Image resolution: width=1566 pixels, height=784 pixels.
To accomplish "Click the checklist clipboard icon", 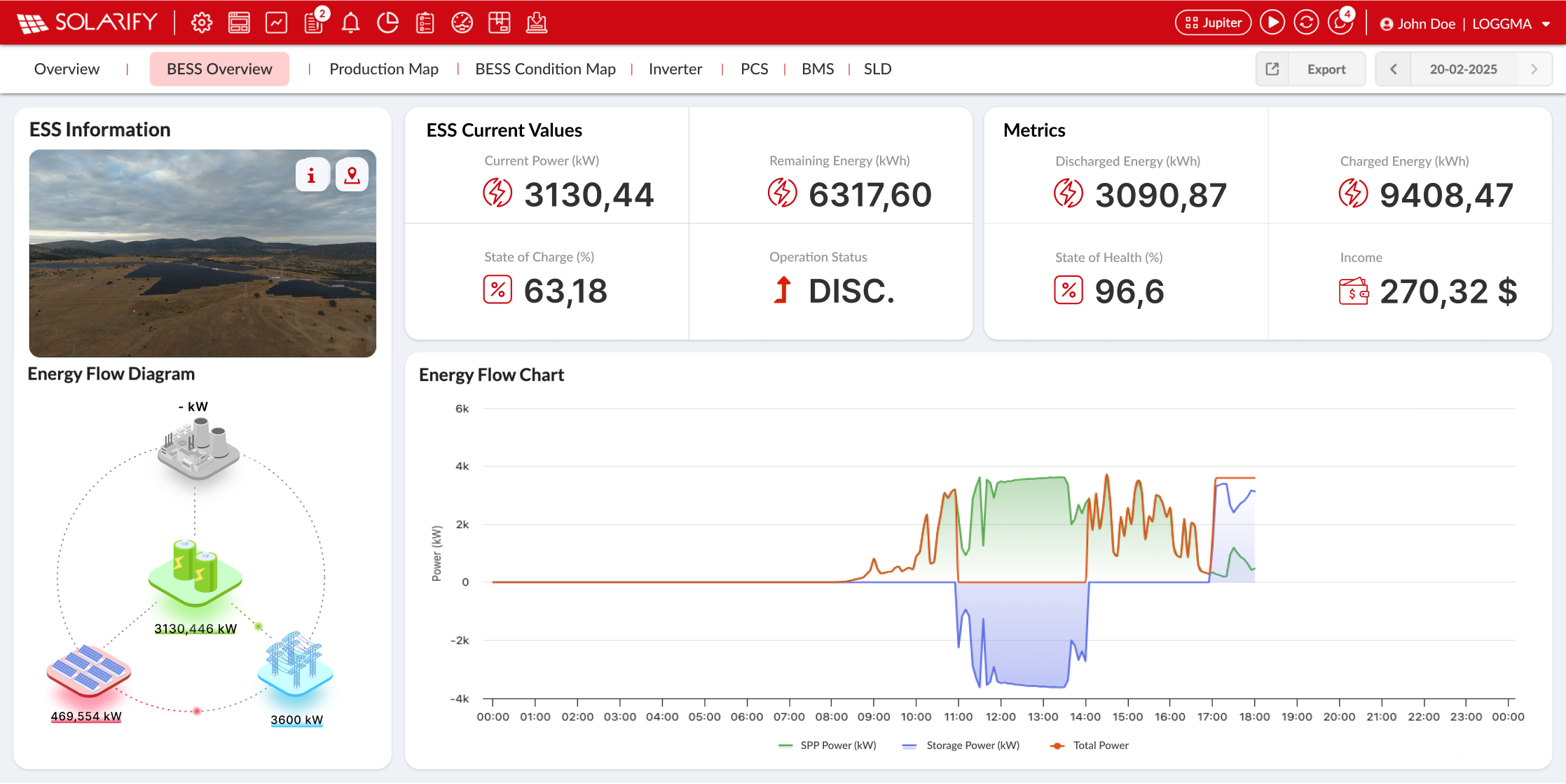I will (425, 23).
